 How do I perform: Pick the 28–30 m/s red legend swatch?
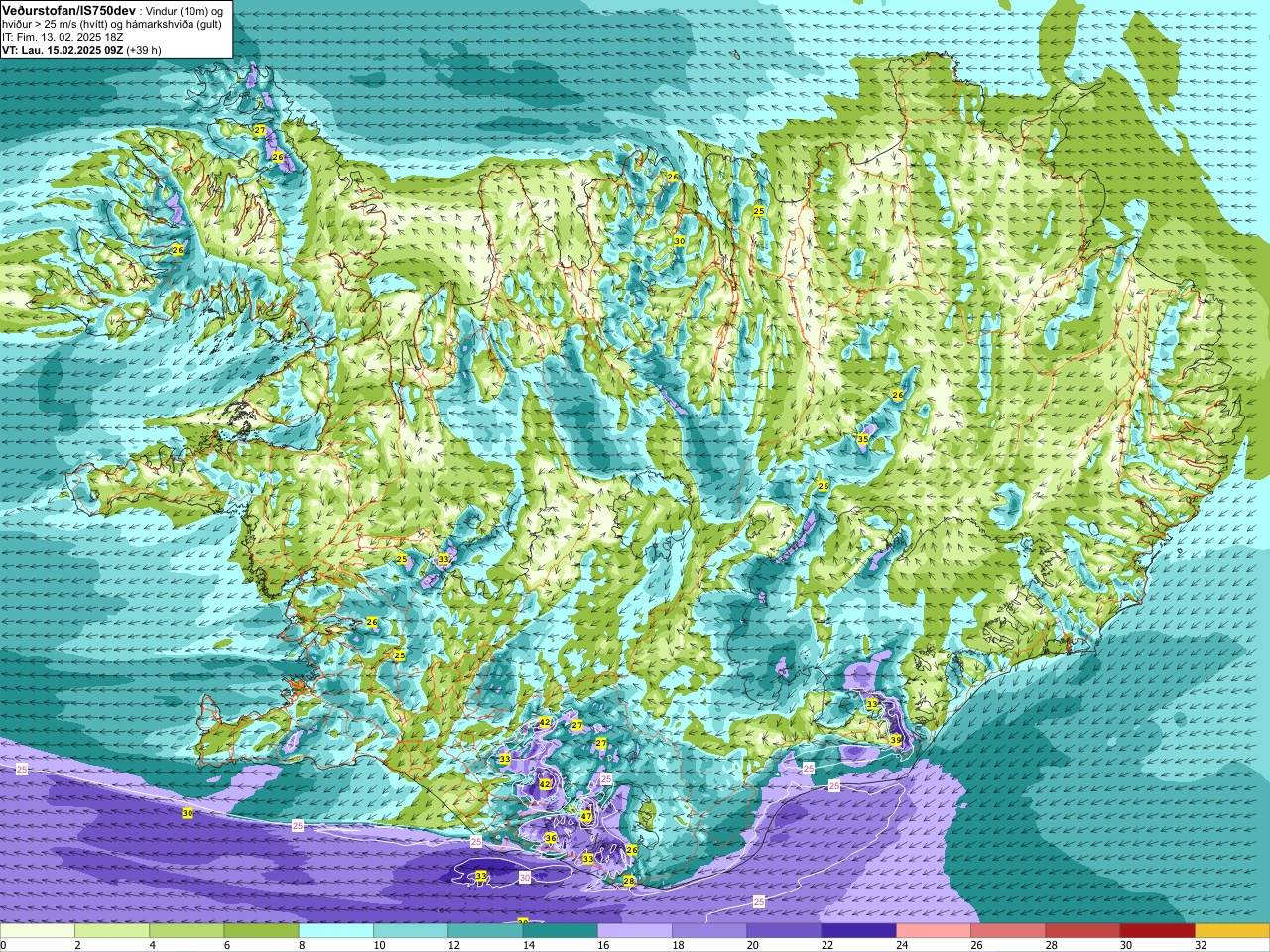click(1082, 931)
